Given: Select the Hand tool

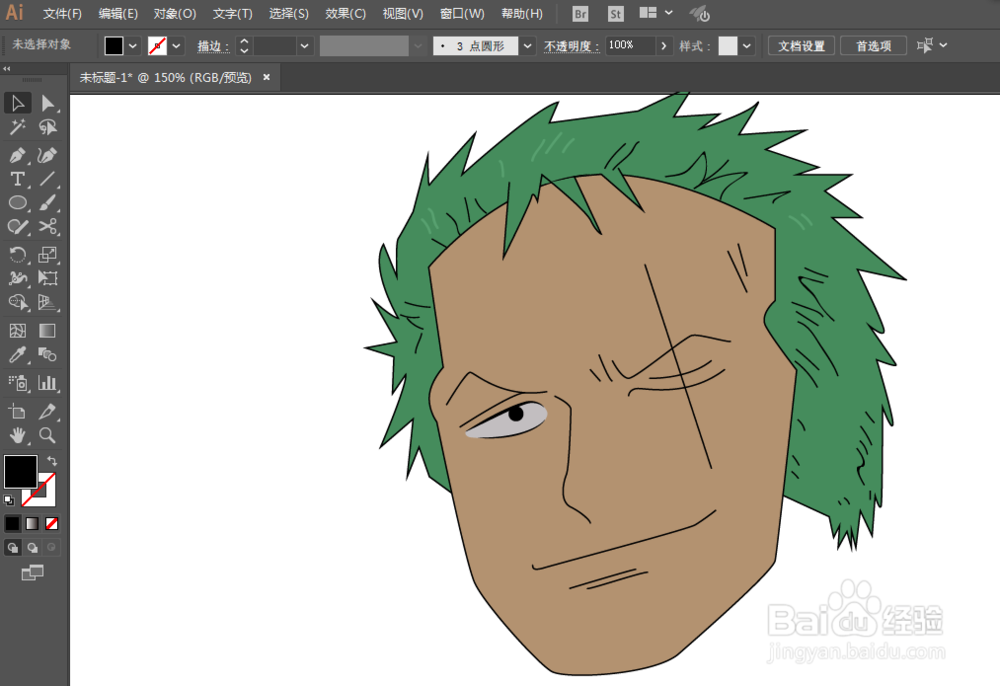Looking at the screenshot, I should (x=16, y=435).
